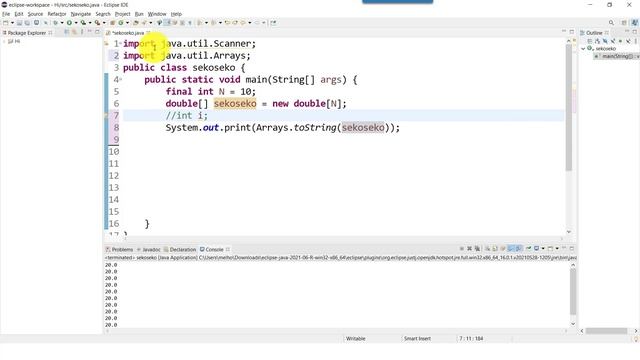Toggle Pin Console button
Image resolution: width=640 pixels, height=360 pixels.
pos(529,248)
